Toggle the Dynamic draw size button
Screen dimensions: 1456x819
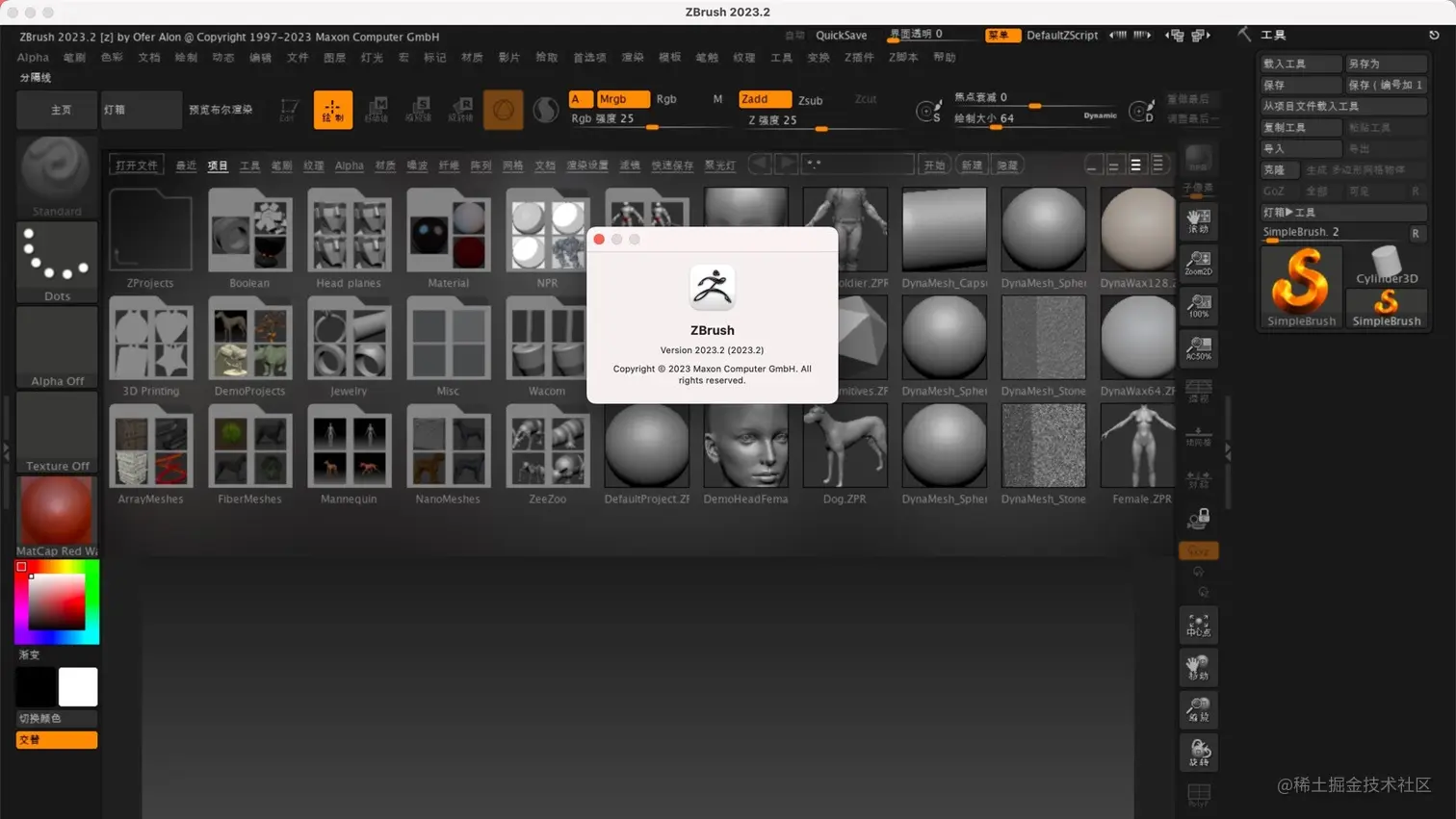pyautogui.click(x=1100, y=115)
